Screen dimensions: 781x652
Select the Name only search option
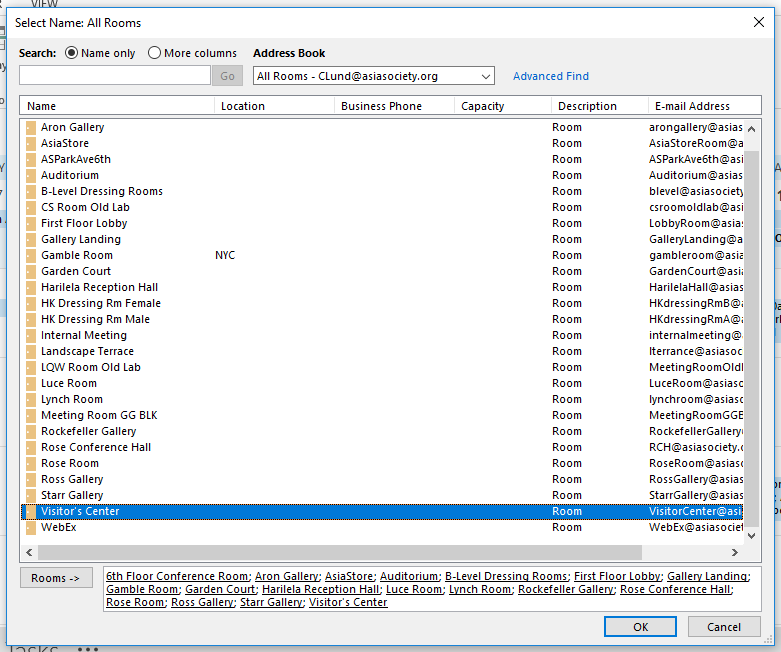[x=72, y=53]
